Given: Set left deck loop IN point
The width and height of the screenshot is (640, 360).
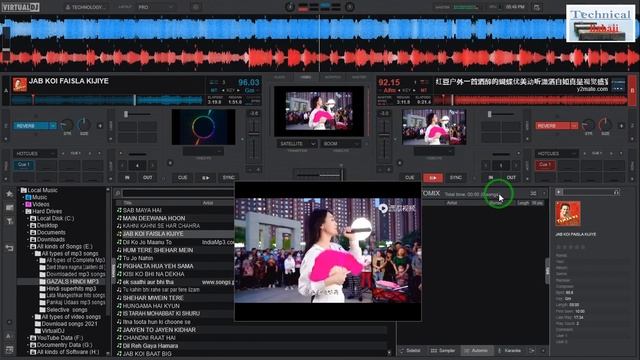Looking at the screenshot, I should [127, 178].
